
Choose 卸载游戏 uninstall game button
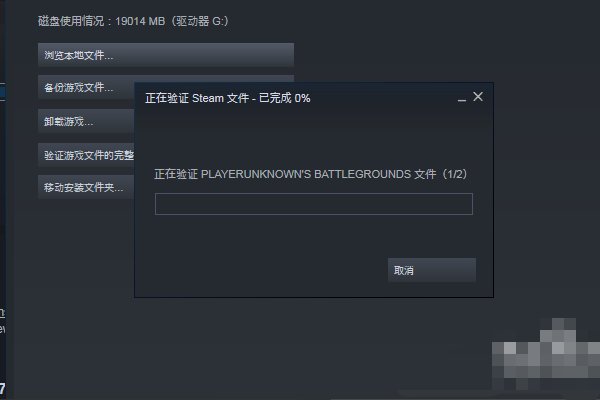86,121
